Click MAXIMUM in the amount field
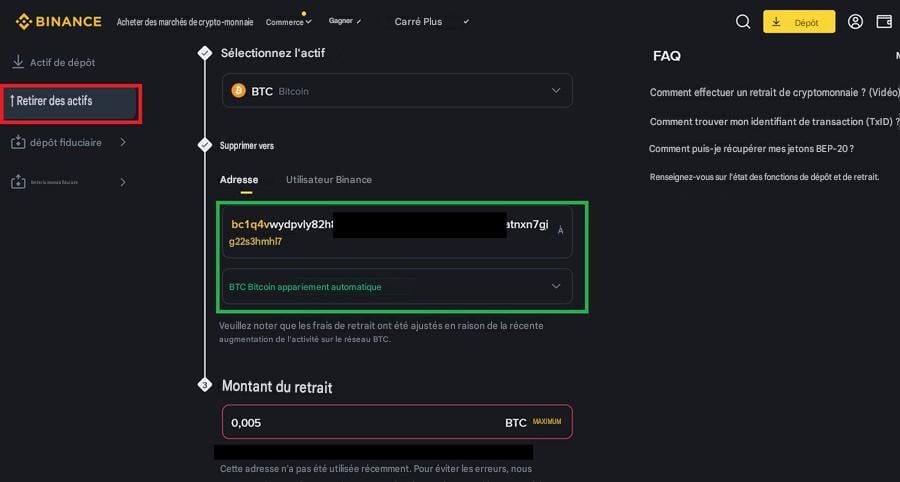The height and width of the screenshot is (482, 900). pyautogui.click(x=547, y=422)
